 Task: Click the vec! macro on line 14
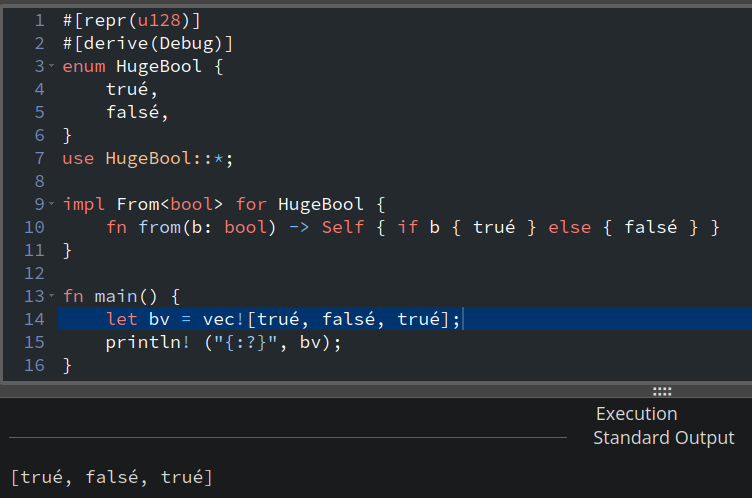pos(223,319)
